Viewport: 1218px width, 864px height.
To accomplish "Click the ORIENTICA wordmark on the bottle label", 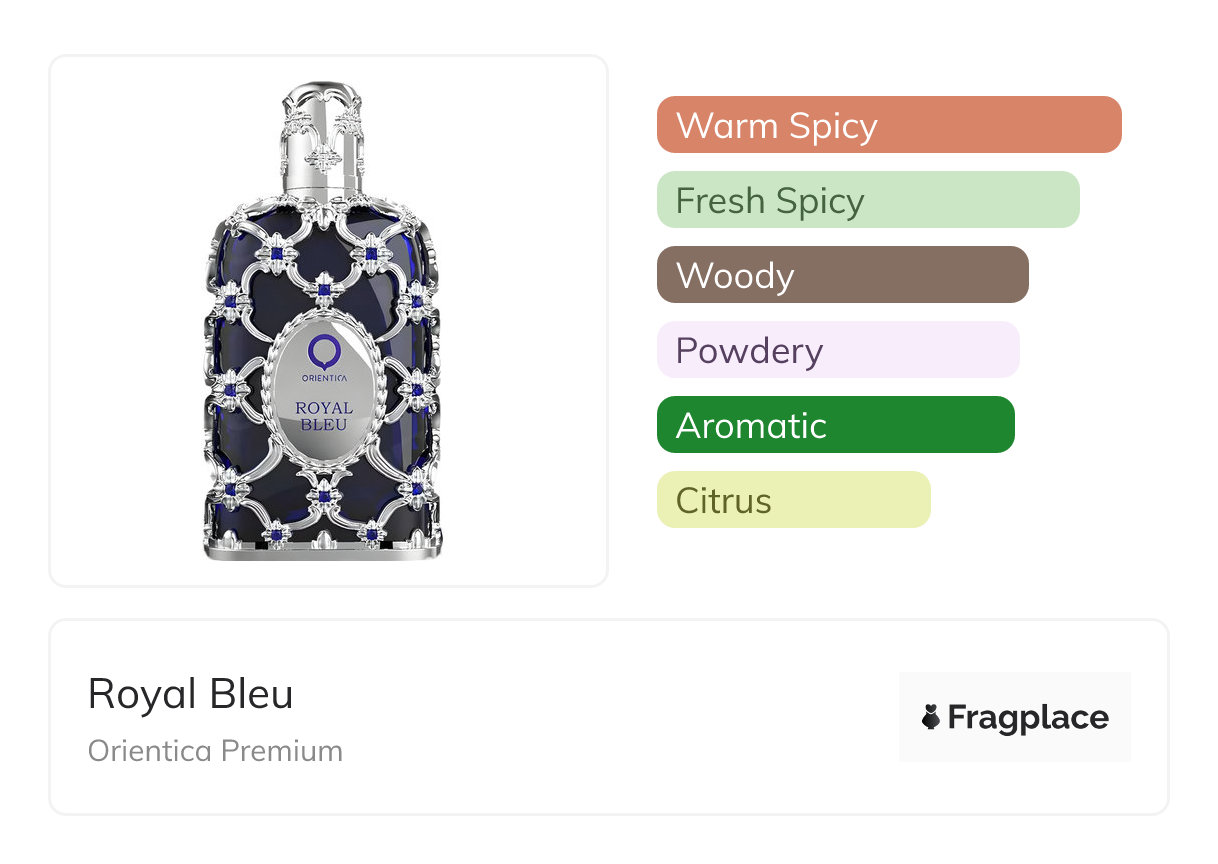I will tap(323, 379).
